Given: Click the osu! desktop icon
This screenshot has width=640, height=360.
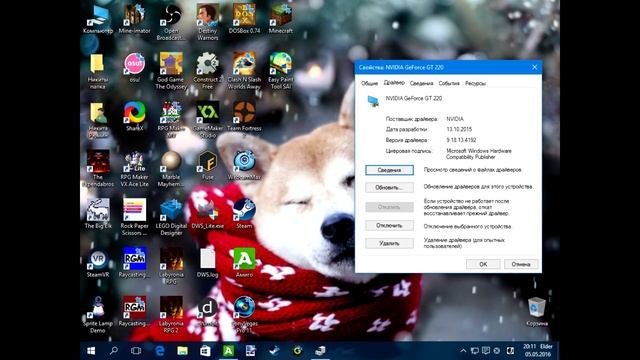Looking at the screenshot, I should (x=134, y=67).
